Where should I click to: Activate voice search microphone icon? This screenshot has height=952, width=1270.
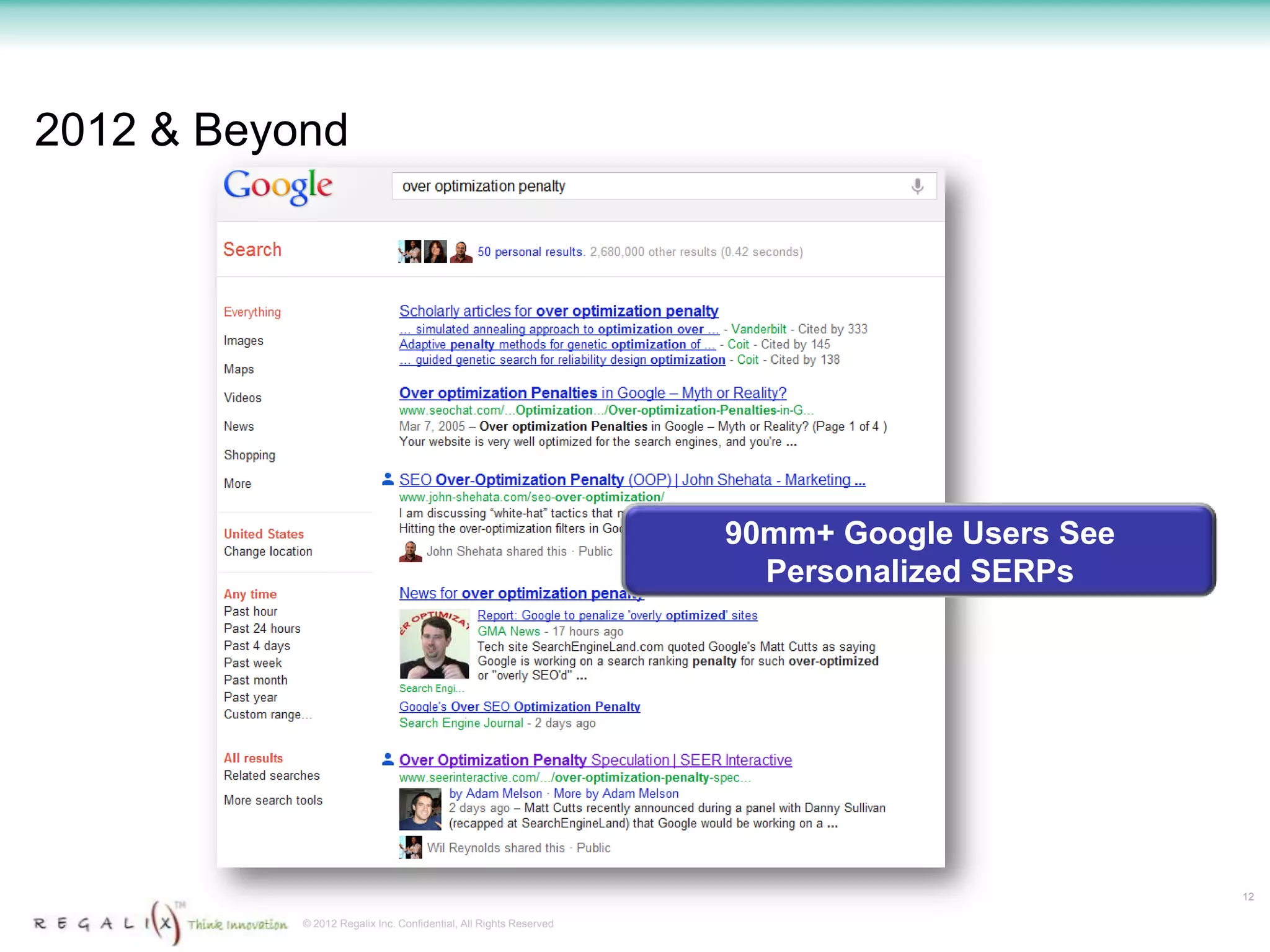(x=917, y=186)
